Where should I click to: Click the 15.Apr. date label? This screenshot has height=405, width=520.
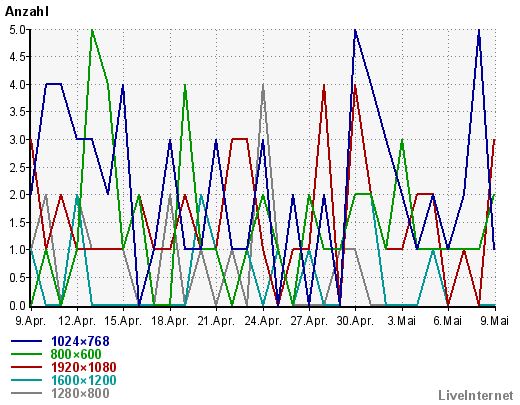pyautogui.click(x=123, y=321)
